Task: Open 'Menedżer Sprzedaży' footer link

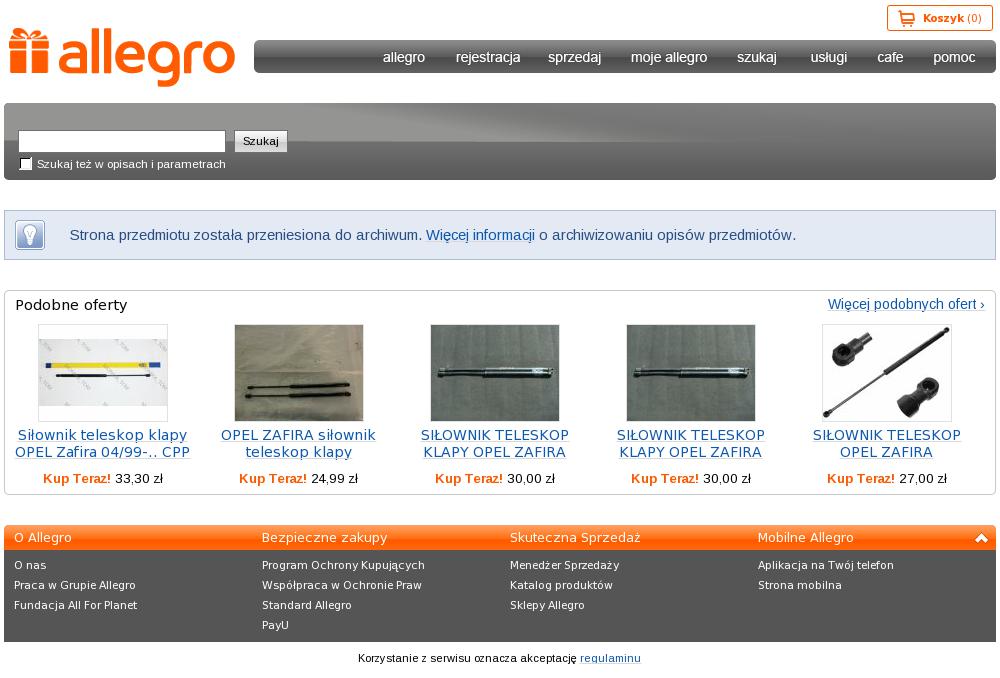Action: 564,565
